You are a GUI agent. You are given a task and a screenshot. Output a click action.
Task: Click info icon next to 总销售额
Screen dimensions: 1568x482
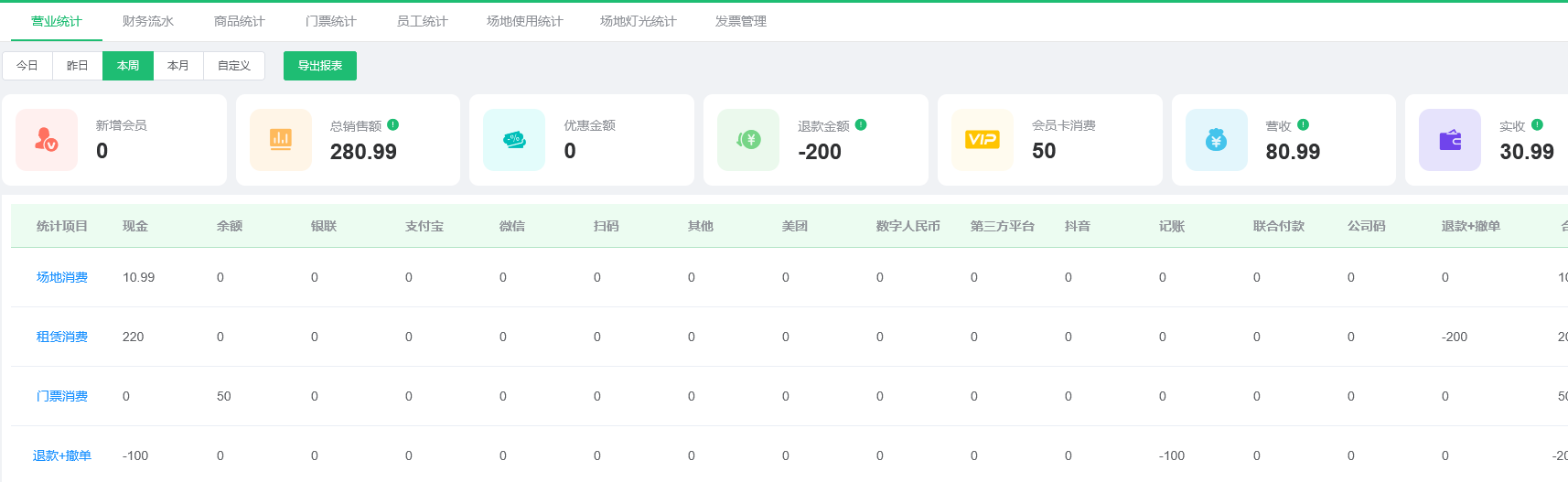[x=393, y=125]
